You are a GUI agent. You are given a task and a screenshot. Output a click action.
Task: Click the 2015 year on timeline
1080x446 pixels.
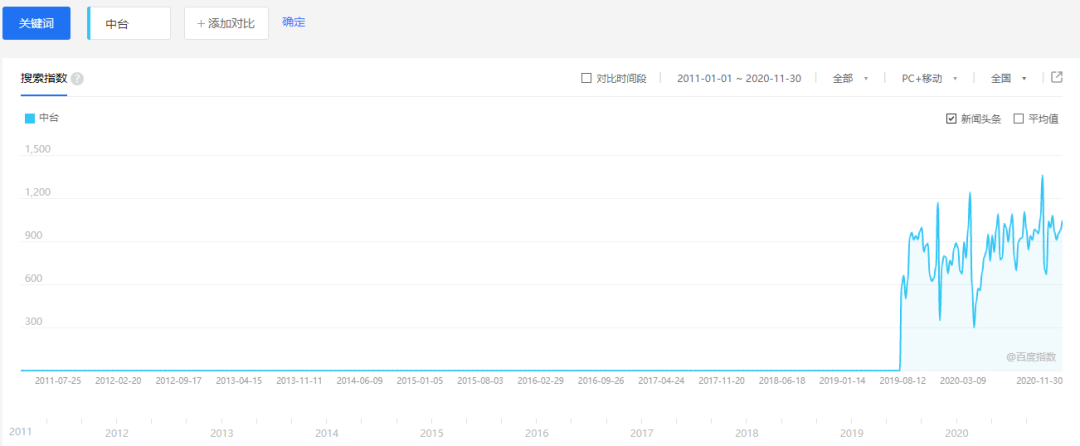point(431,434)
